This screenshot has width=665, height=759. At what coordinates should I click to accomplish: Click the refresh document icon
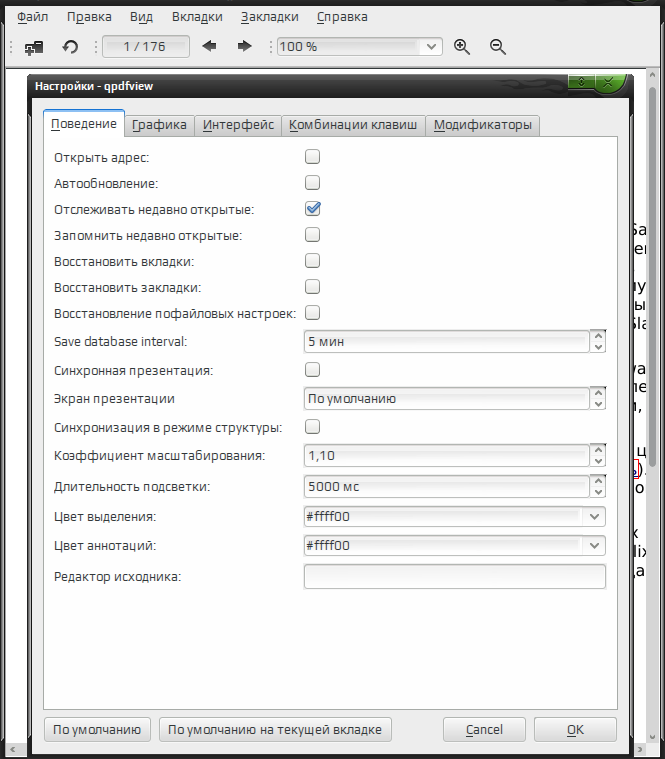click(71, 47)
